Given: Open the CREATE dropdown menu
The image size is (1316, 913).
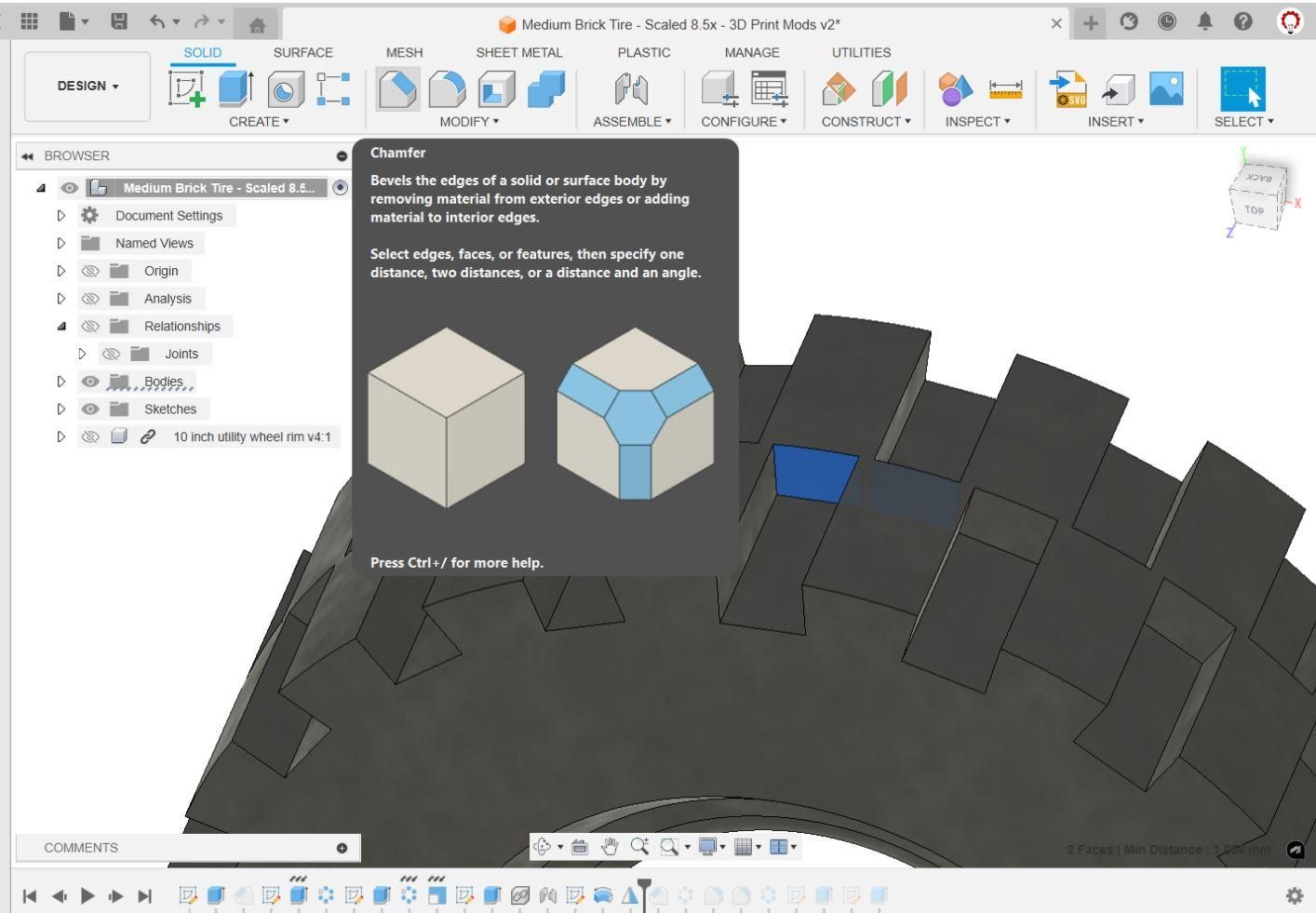Looking at the screenshot, I should click(x=259, y=122).
